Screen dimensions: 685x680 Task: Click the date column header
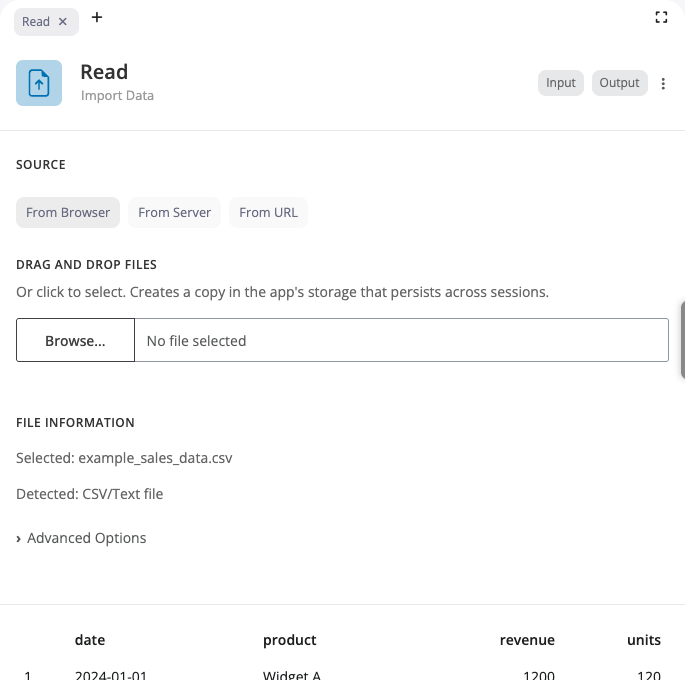point(90,640)
